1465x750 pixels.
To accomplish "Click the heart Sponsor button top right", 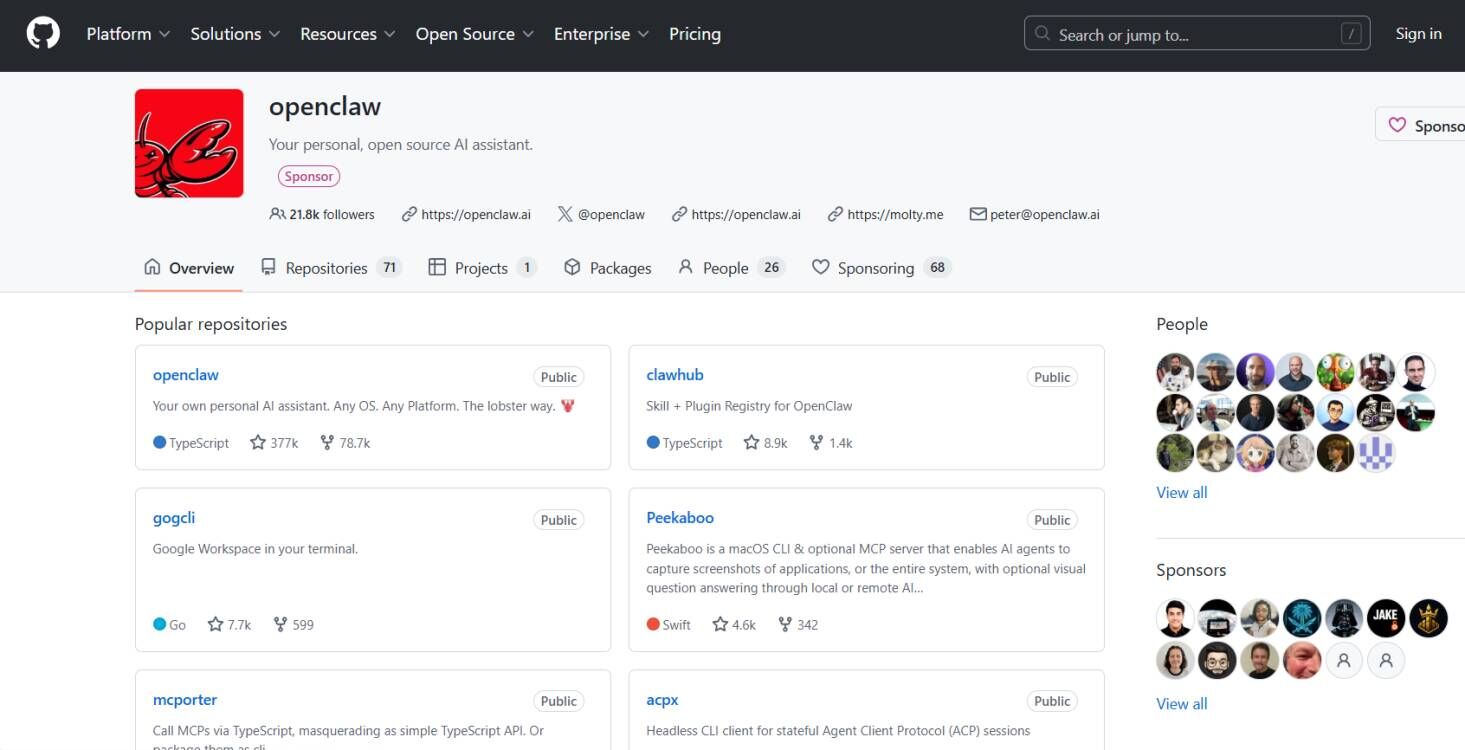I will click(1422, 125).
